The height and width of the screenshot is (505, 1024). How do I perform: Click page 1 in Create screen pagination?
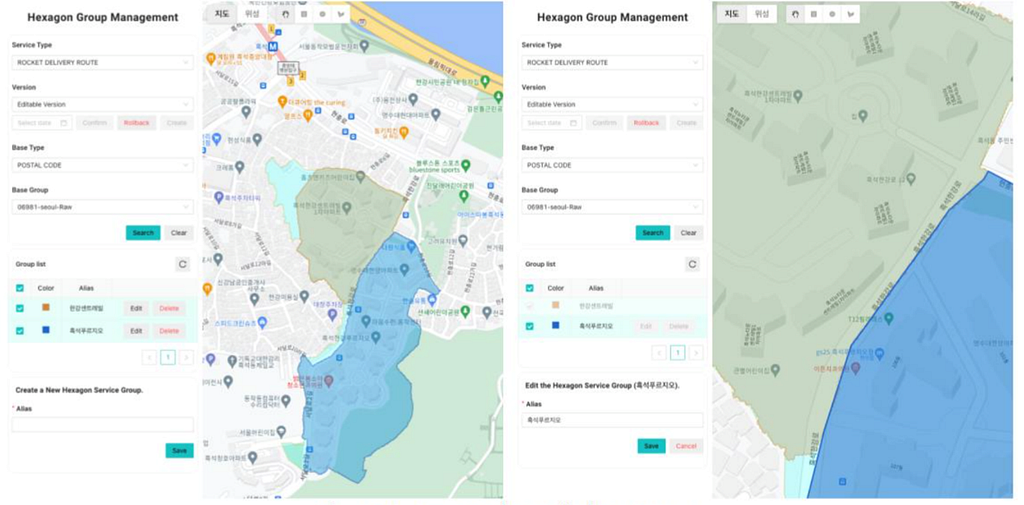click(x=168, y=357)
